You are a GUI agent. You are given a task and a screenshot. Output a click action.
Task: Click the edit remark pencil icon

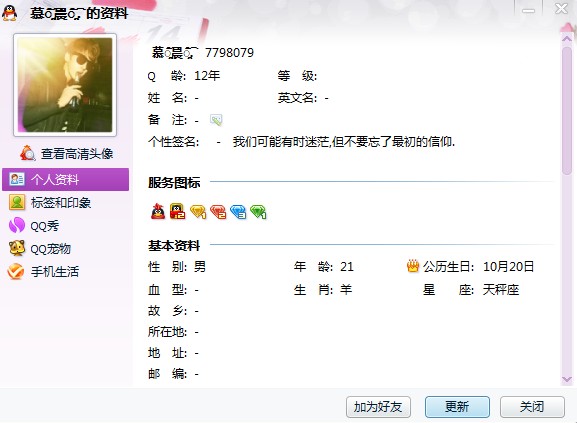[216, 120]
